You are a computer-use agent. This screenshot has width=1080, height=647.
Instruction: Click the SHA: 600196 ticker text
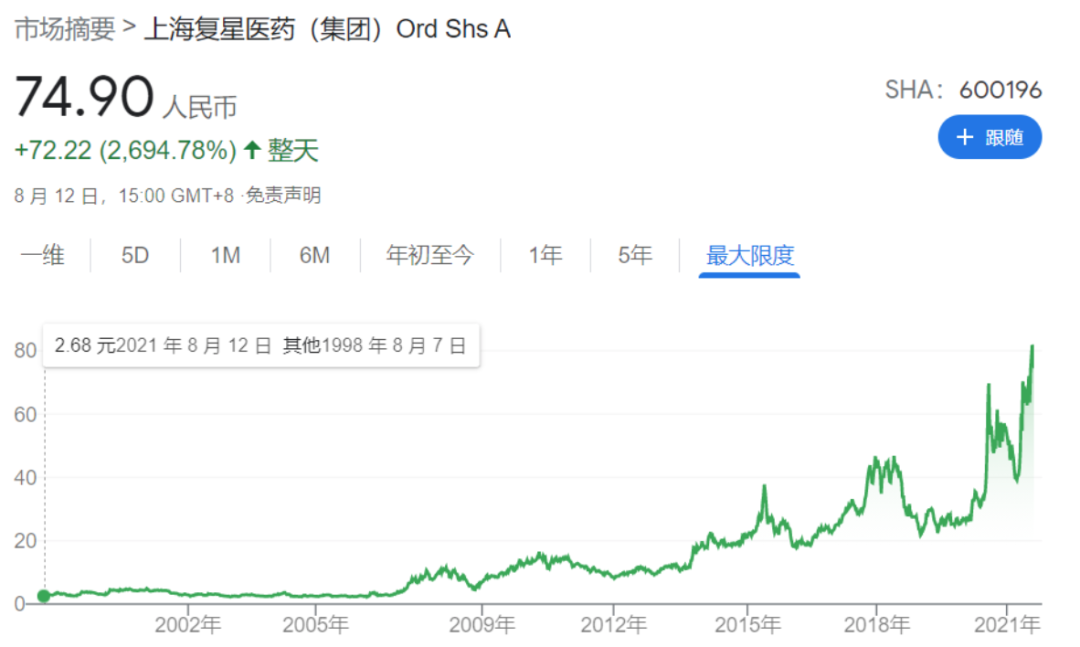(963, 90)
